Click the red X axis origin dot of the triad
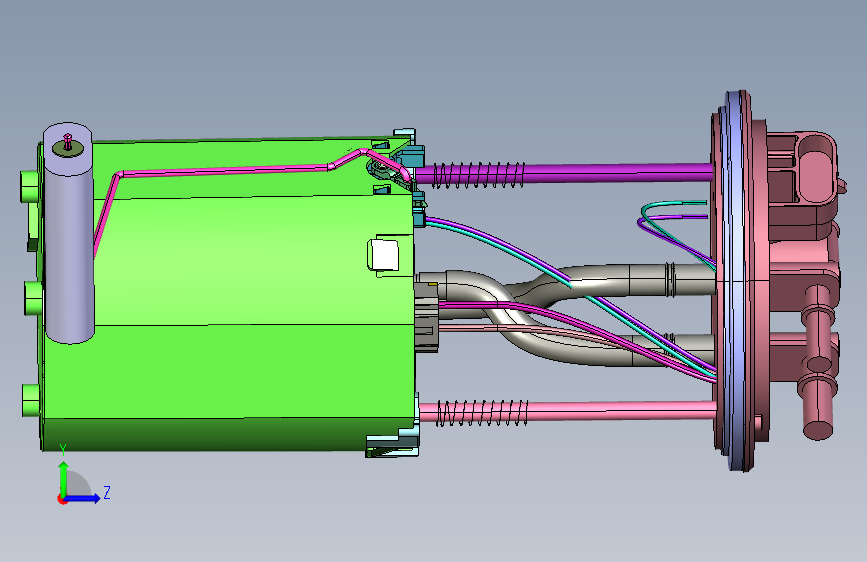The image size is (867, 562). [62, 499]
